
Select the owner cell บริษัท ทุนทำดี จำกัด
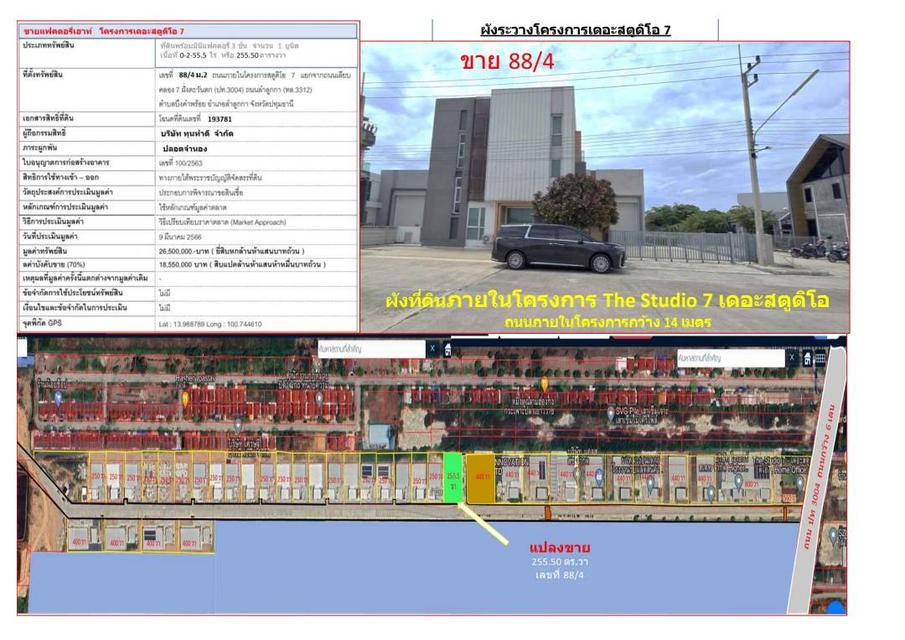tap(197, 133)
